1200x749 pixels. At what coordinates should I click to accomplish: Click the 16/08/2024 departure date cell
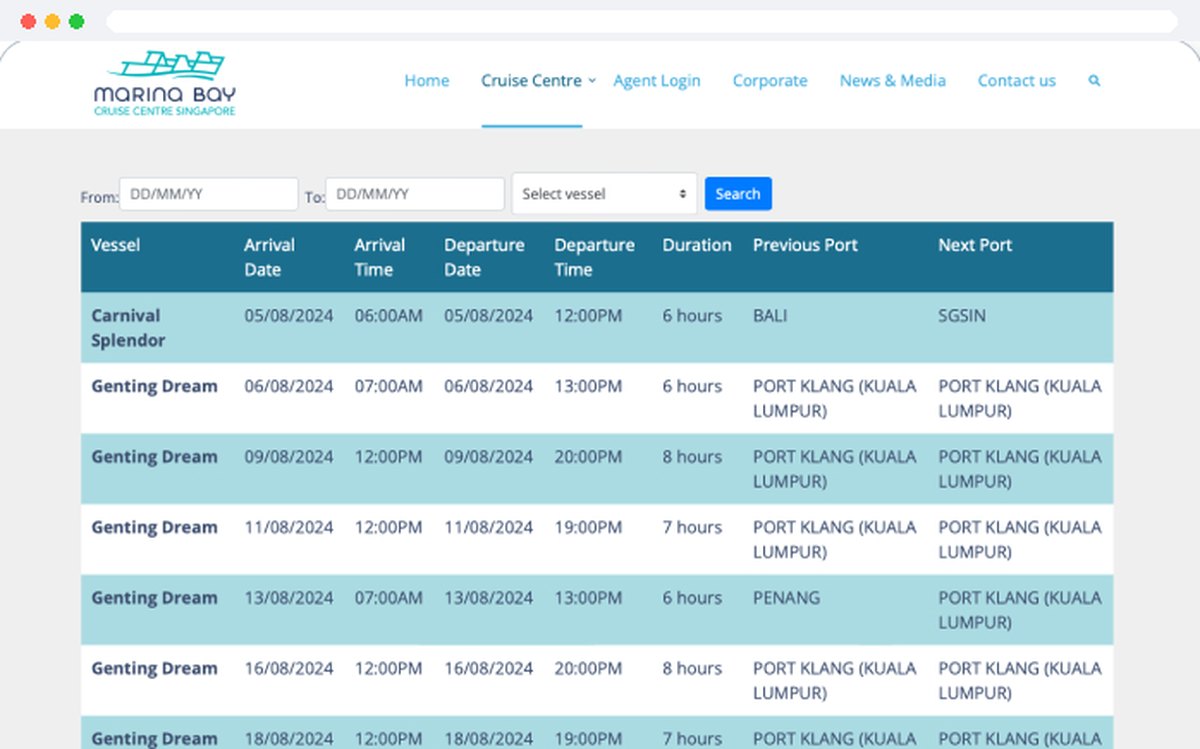pos(489,669)
